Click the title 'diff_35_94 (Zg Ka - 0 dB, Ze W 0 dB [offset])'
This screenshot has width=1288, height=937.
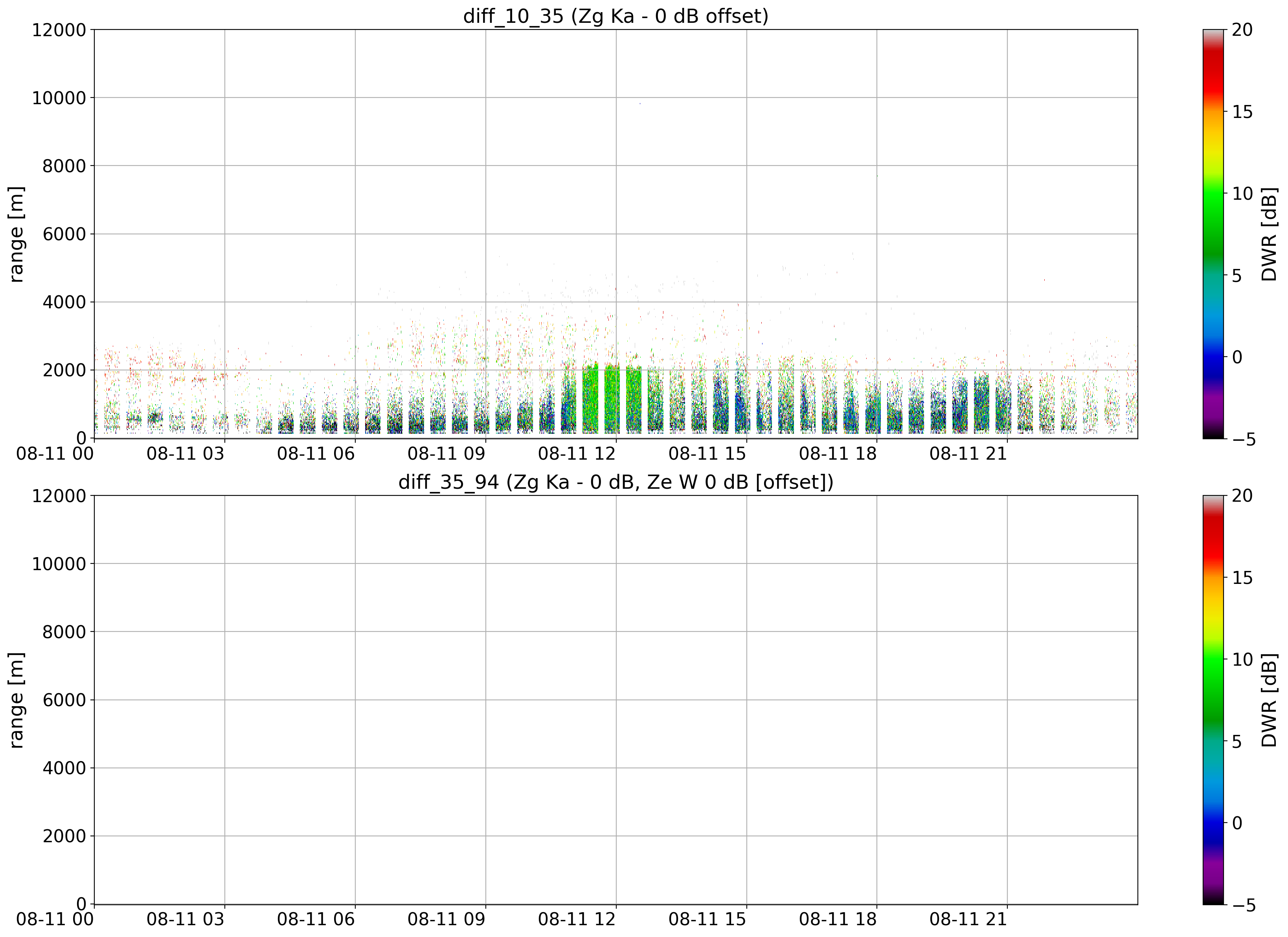616,482
